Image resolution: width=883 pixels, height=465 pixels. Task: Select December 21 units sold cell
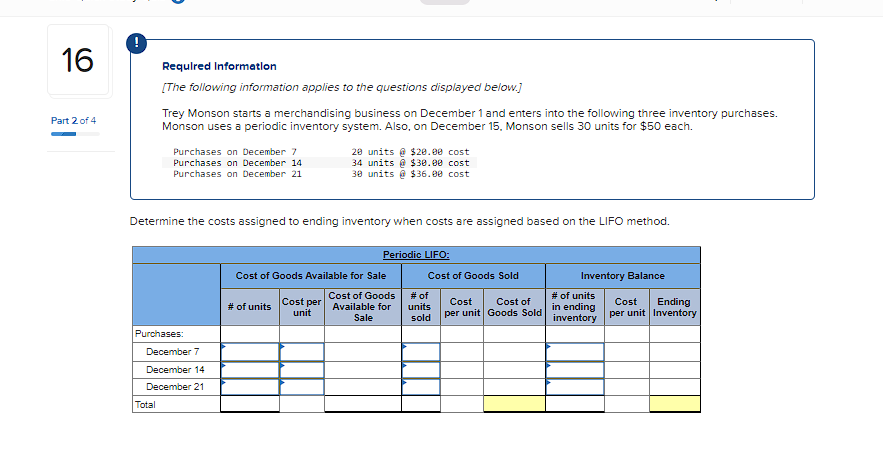click(x=421, y=387)
